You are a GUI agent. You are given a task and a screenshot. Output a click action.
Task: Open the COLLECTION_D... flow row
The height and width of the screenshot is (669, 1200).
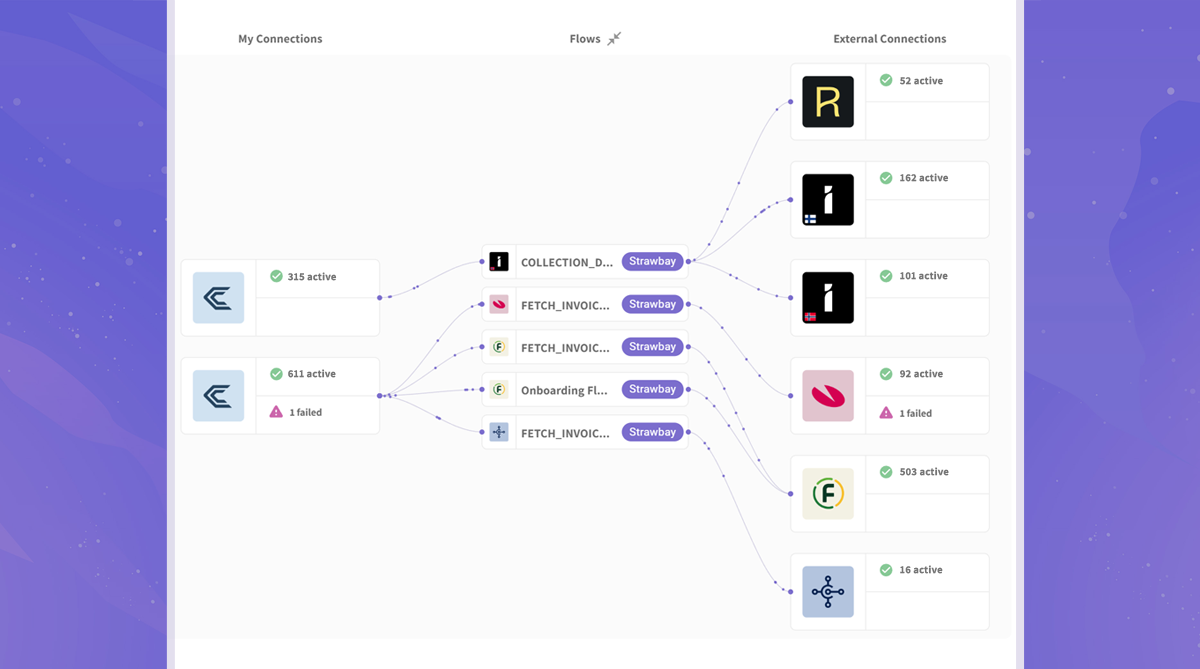pyautogui.click(x=567, y=263)
